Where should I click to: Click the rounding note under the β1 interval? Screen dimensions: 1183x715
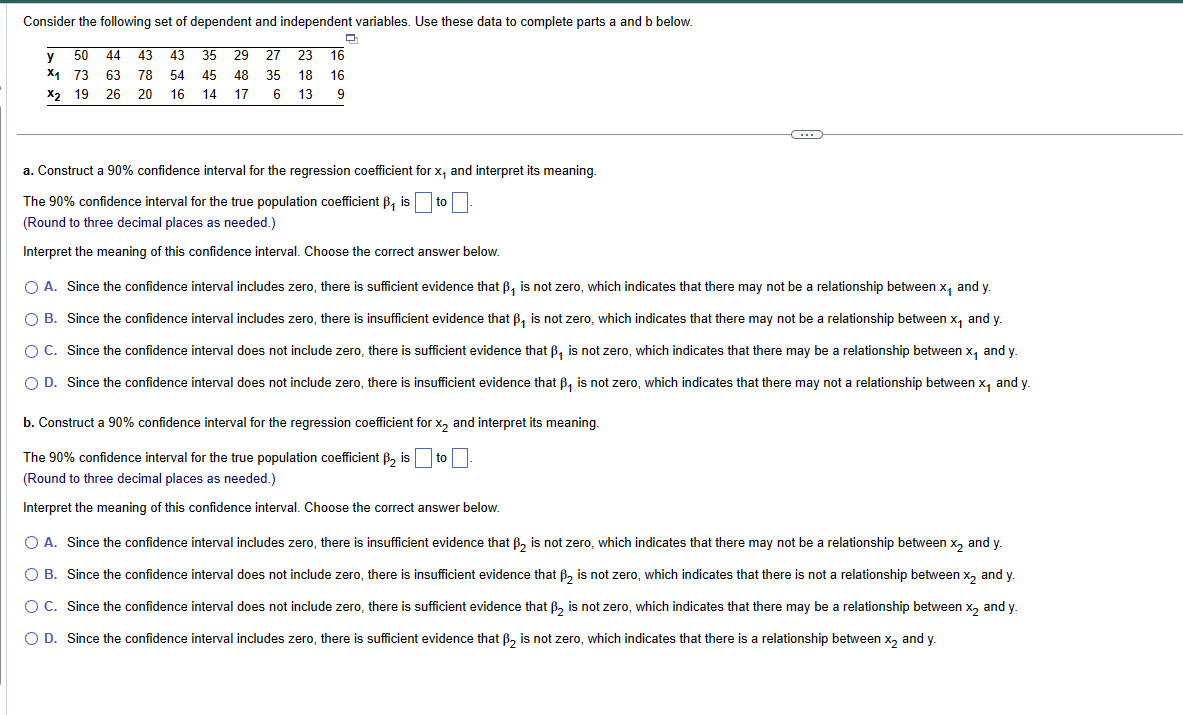[149, 222]
